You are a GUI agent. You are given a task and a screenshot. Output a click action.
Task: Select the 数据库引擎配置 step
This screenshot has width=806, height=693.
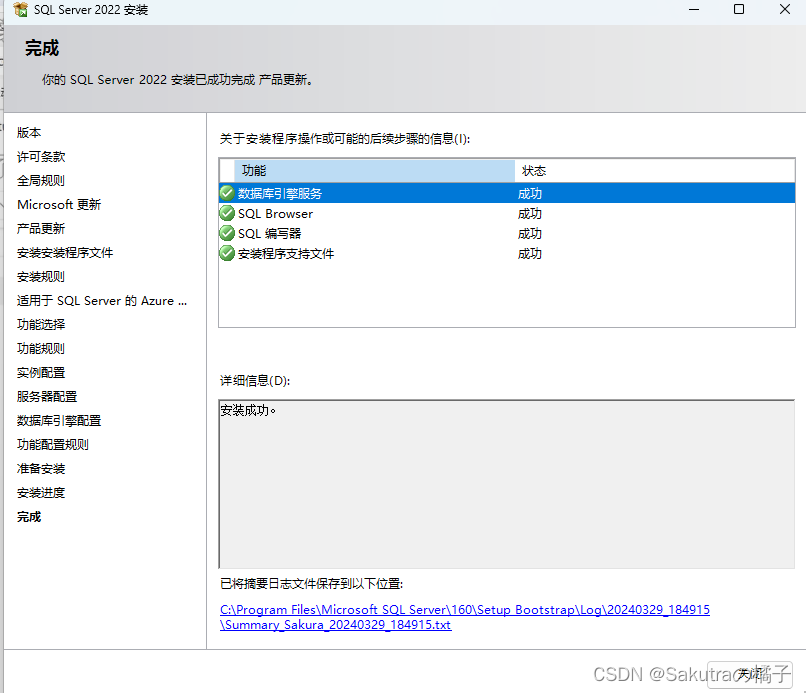pos(59,421)
